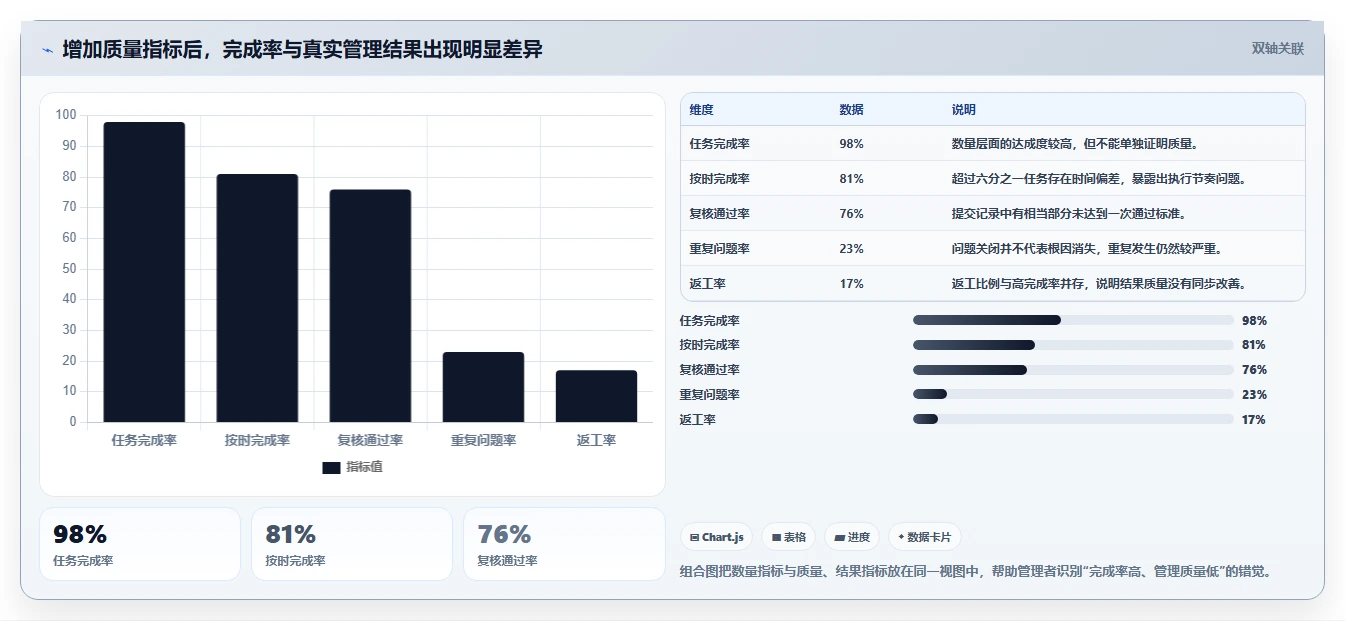
Task: Click the 按时完成率 bar in the chart
Action: click(x=257, y=298)
